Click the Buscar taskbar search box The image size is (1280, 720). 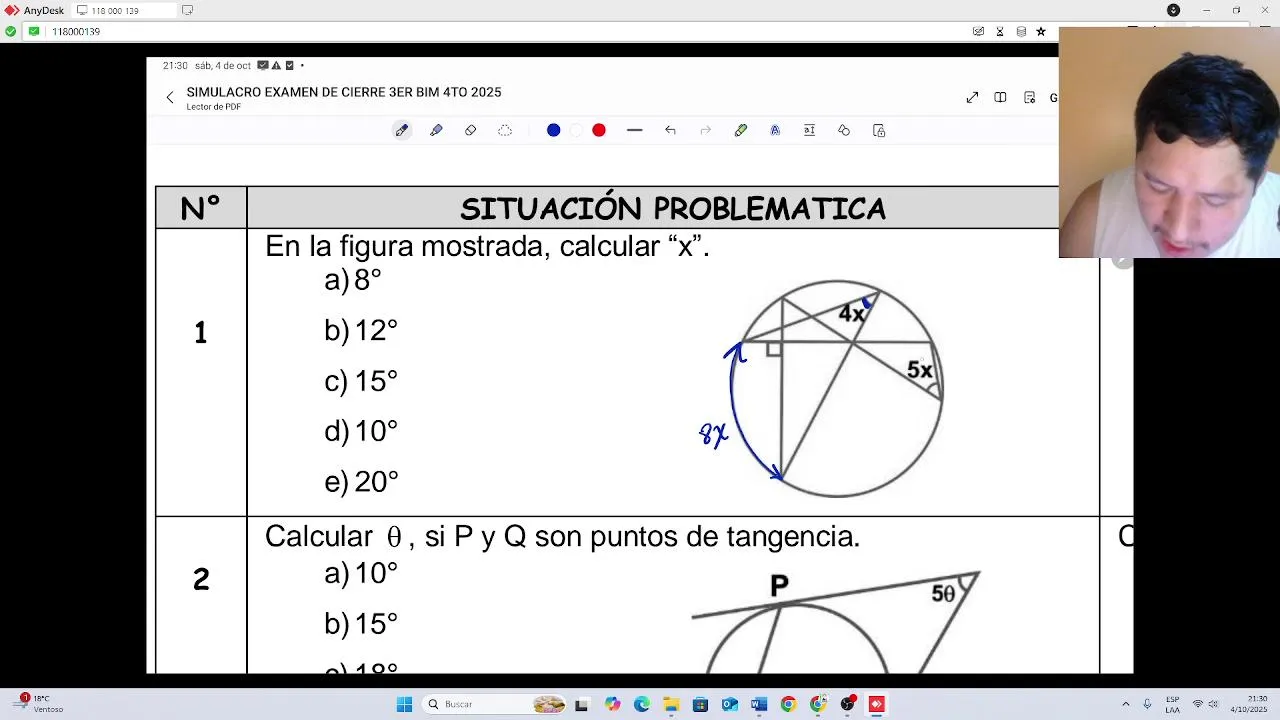coord(495,704)
